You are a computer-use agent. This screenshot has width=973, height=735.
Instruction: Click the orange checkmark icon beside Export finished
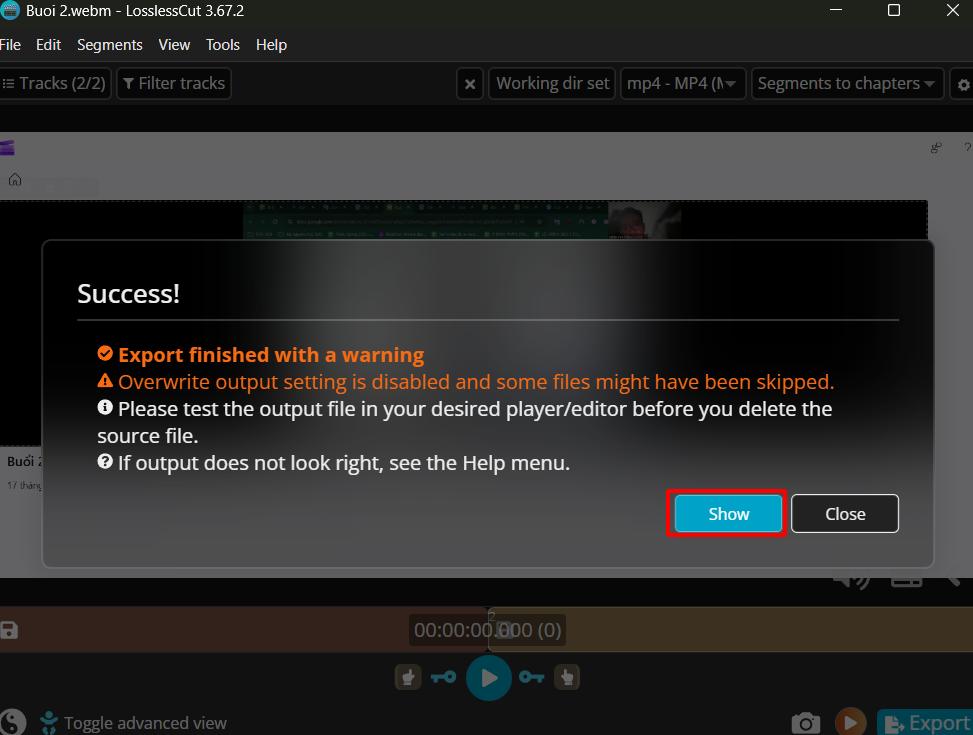click(x=105, y=353)
